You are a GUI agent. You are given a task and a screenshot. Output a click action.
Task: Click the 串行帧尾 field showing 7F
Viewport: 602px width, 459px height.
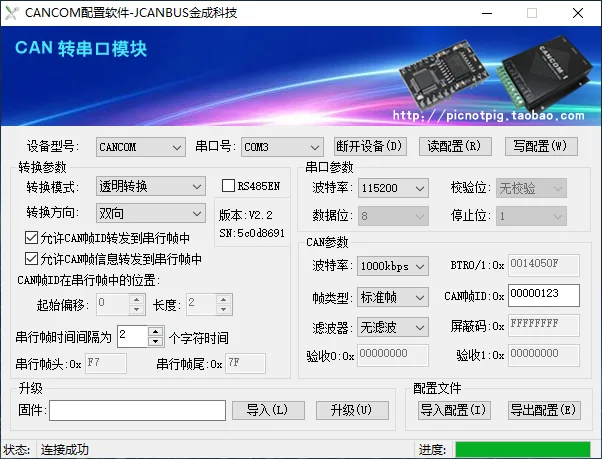[245, 363]
